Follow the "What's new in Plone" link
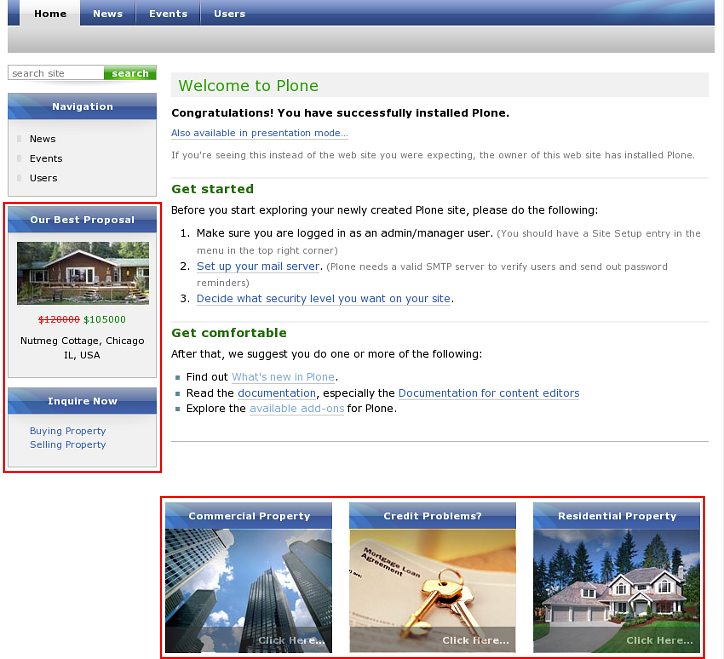724x659 pixels. pyautogui.click(x=283, y=377)
